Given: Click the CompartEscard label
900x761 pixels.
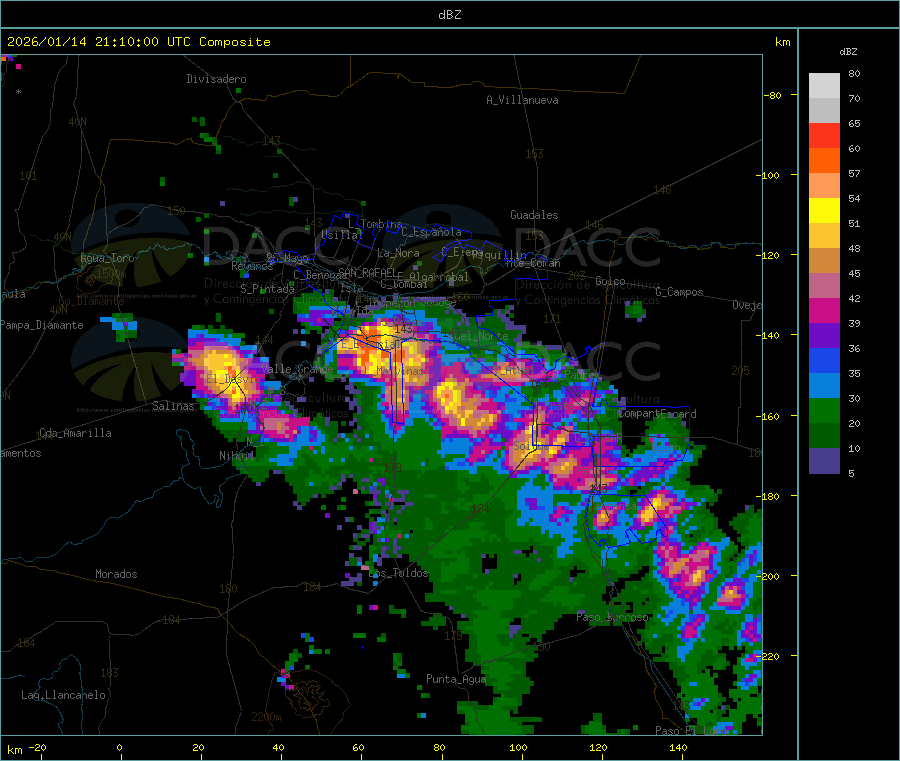Looking at the screenshot, I should tap(658, 414).
